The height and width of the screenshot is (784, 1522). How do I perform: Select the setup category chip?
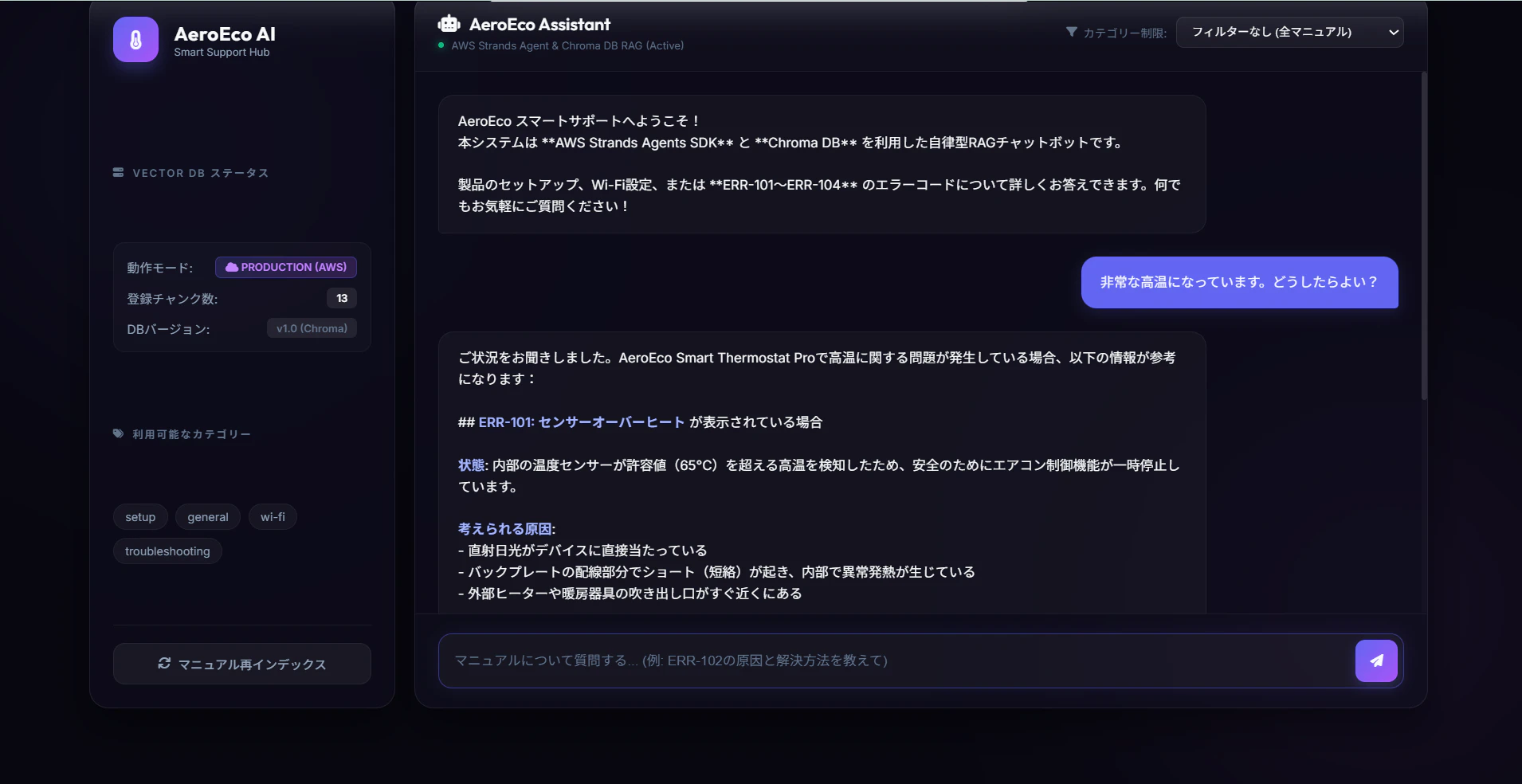pos(140,517)
